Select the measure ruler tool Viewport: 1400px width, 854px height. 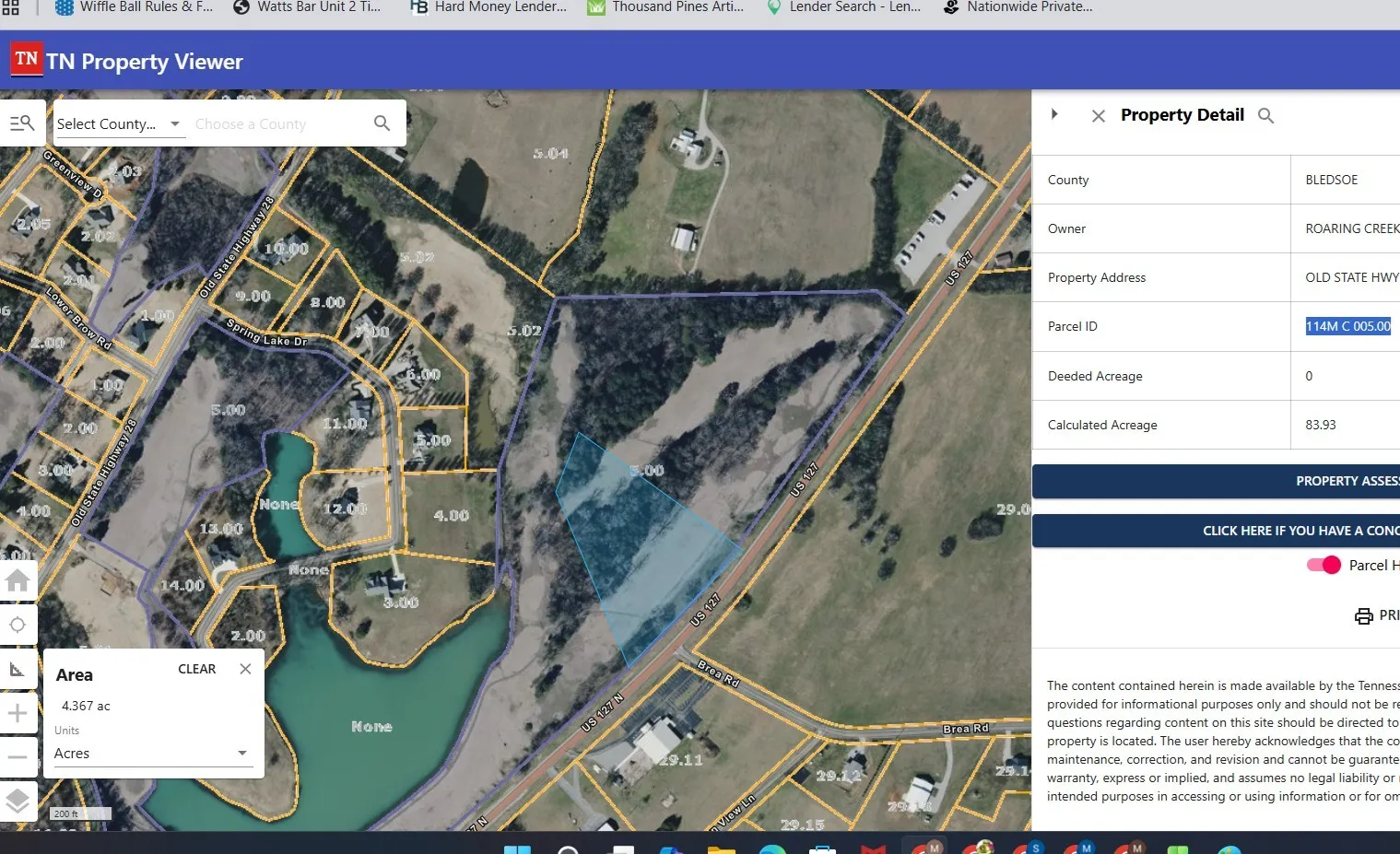[18, 670]
